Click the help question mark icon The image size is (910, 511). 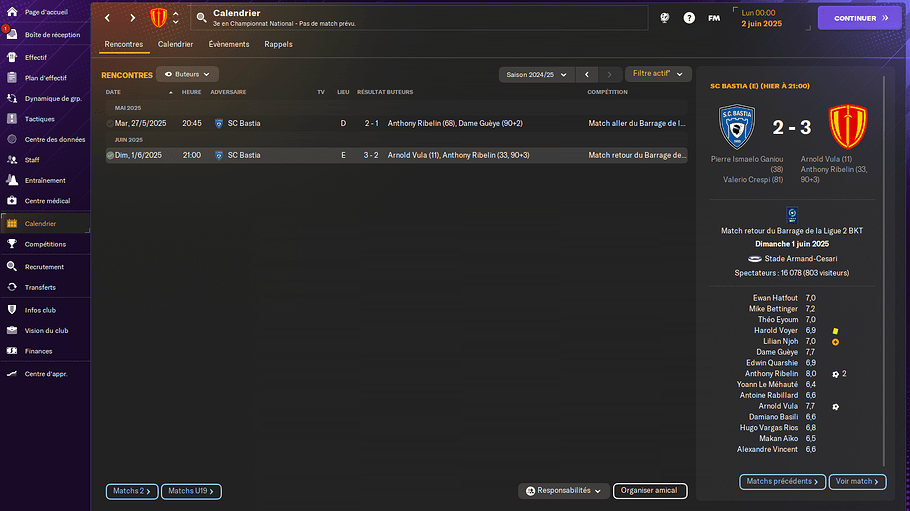(x=689, y=18)
